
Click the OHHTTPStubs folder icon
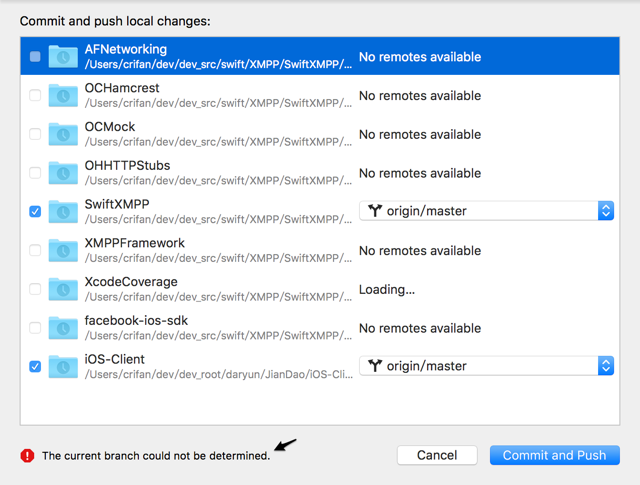tap(63, 173)
